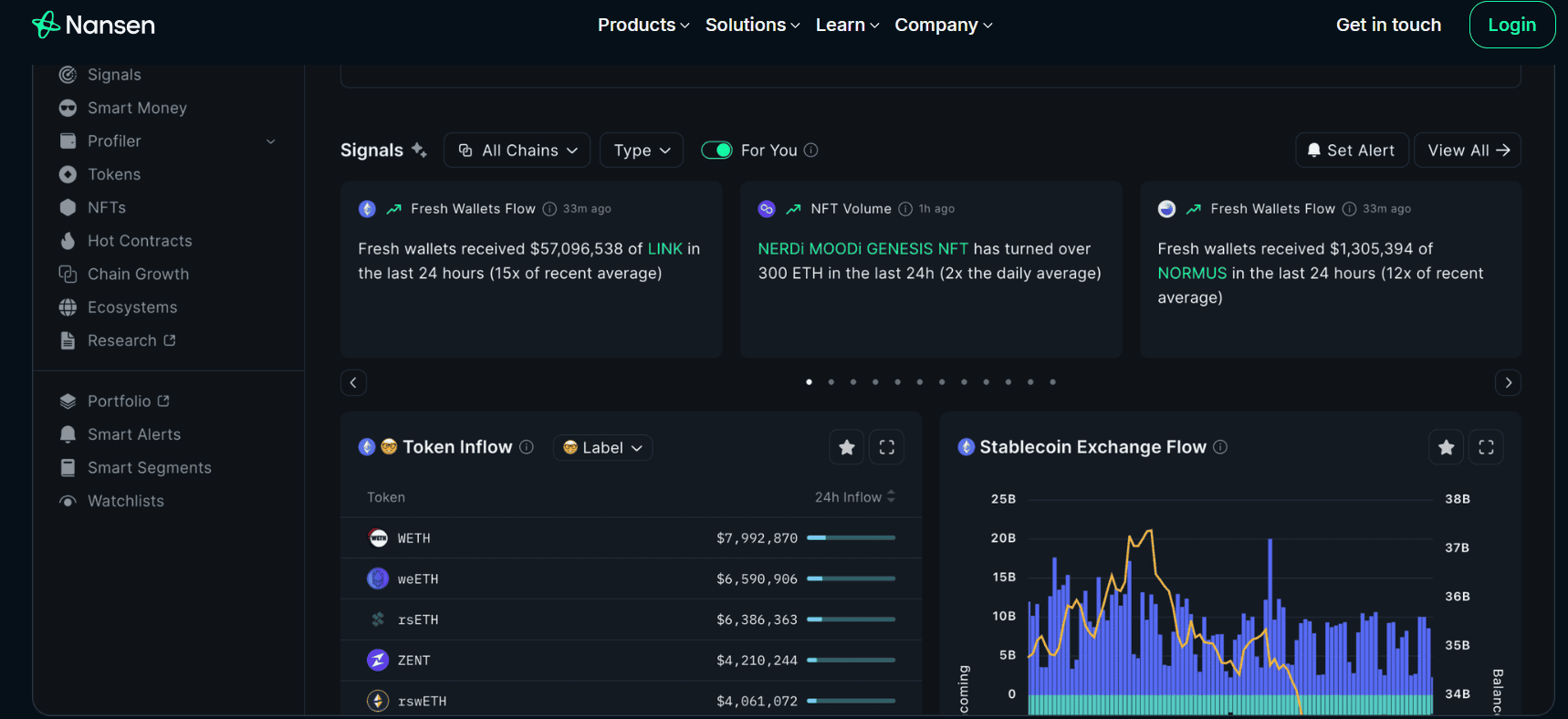Go to next signals with right arrow
This screenshot has height=719, width=1568.
pyautogui.click(x=1508, y=382)
